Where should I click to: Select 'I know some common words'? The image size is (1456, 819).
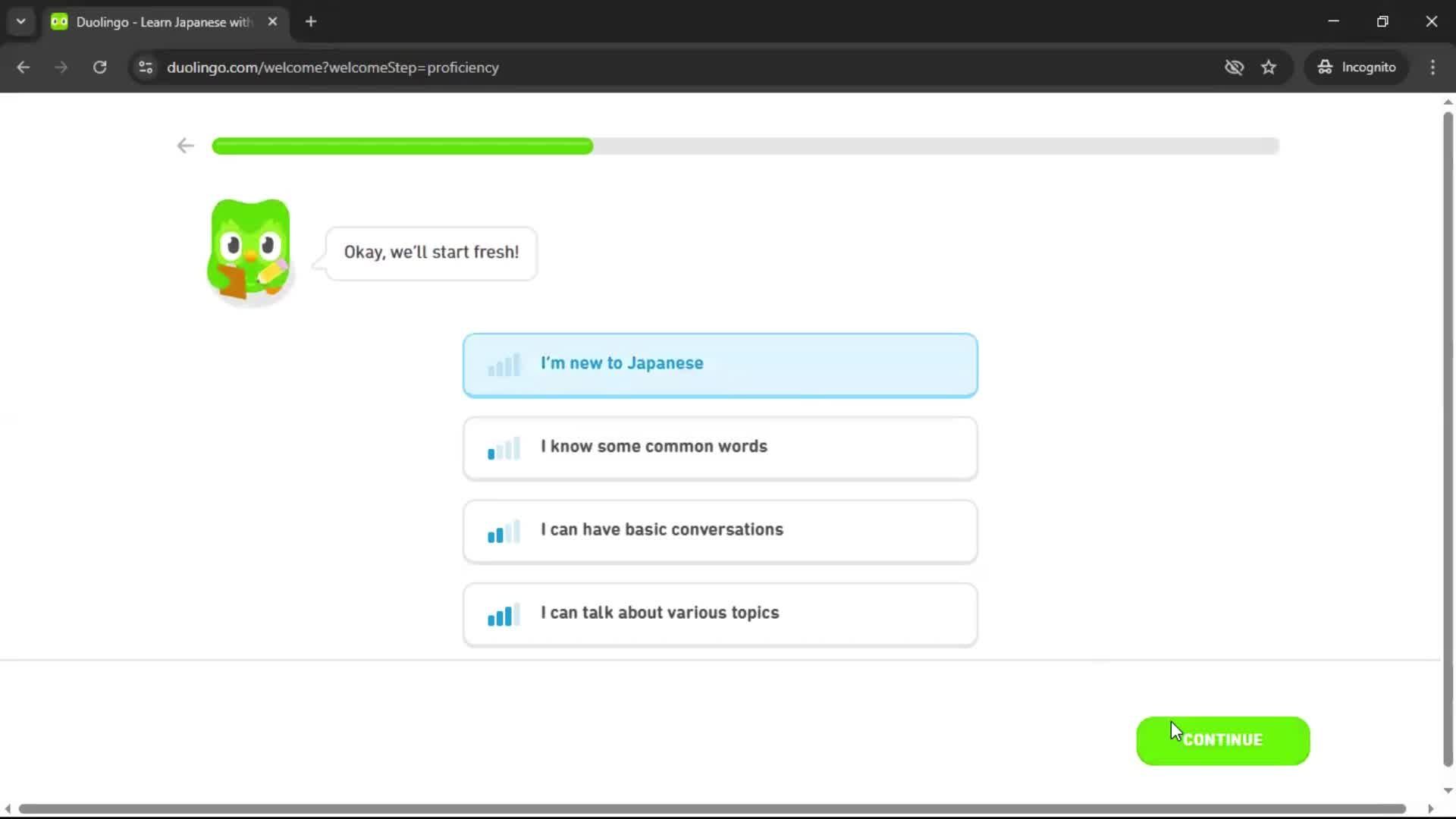point(719,447)
